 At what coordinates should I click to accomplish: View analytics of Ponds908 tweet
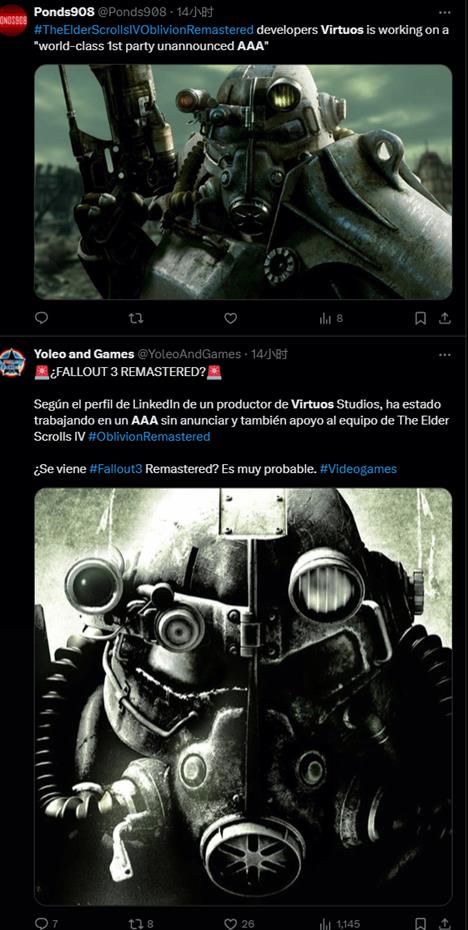pyautogui.click(x=331, y=319)
